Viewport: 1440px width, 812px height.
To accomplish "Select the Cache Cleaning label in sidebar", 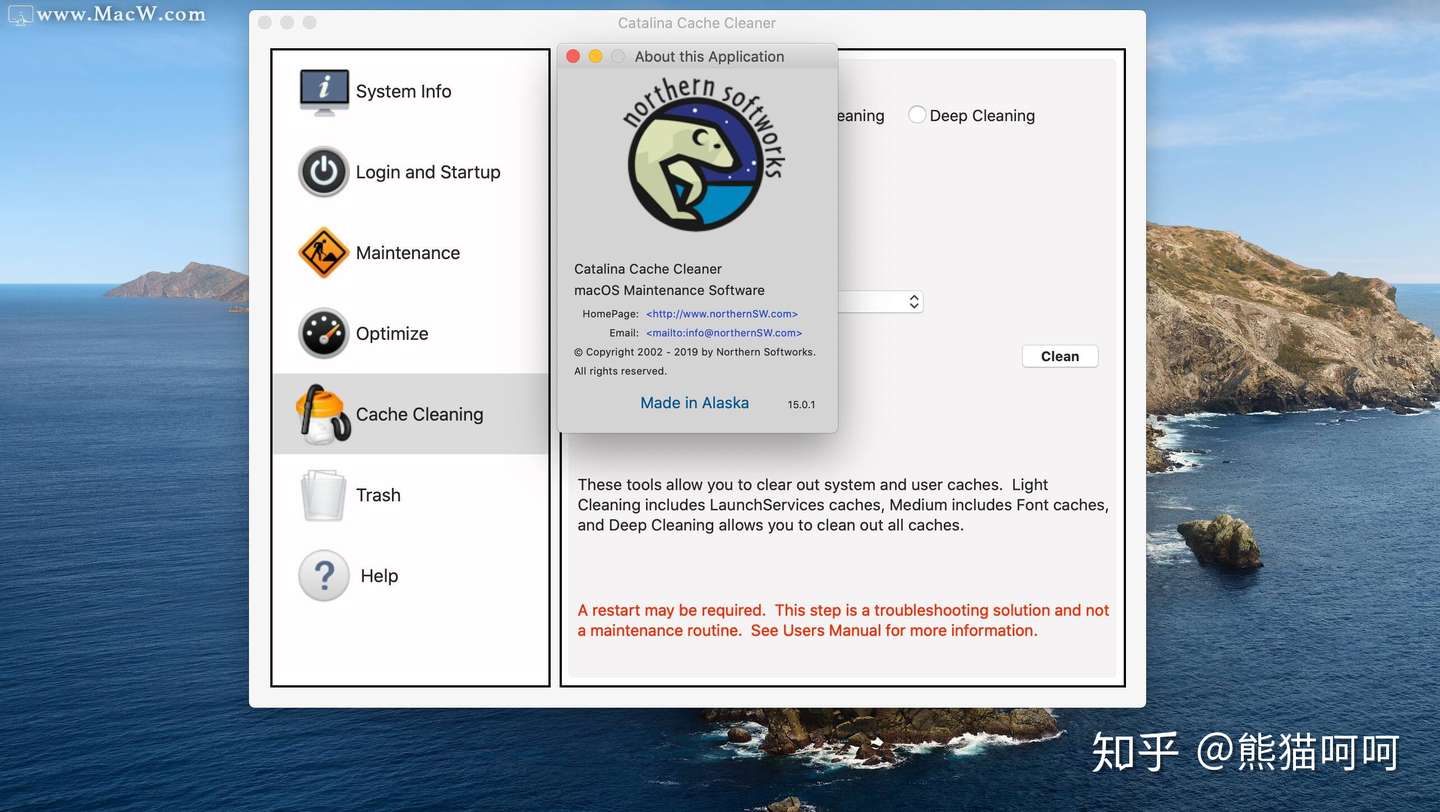I will pos(419,414).
